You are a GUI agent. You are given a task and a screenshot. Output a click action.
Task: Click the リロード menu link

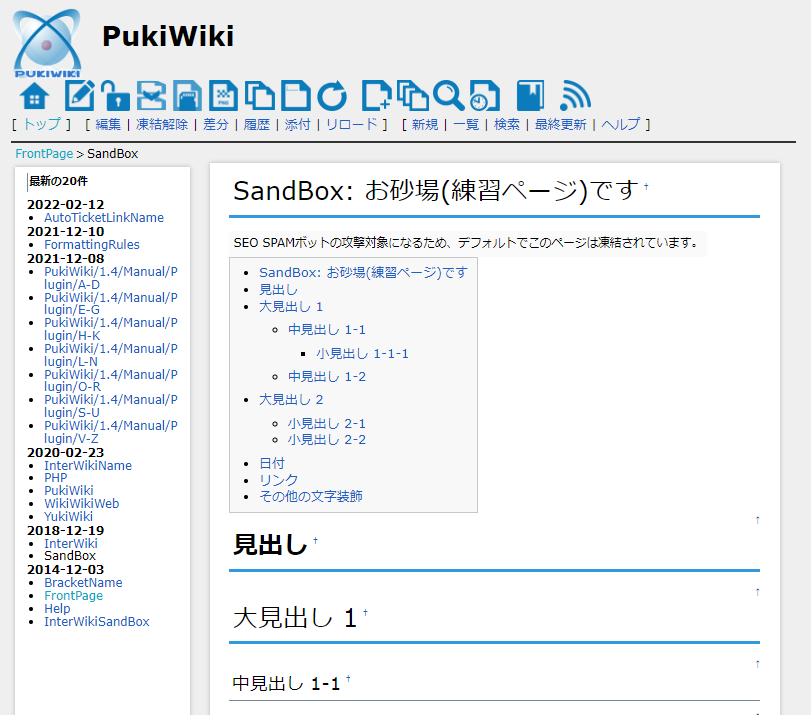(x=352, y=124)
